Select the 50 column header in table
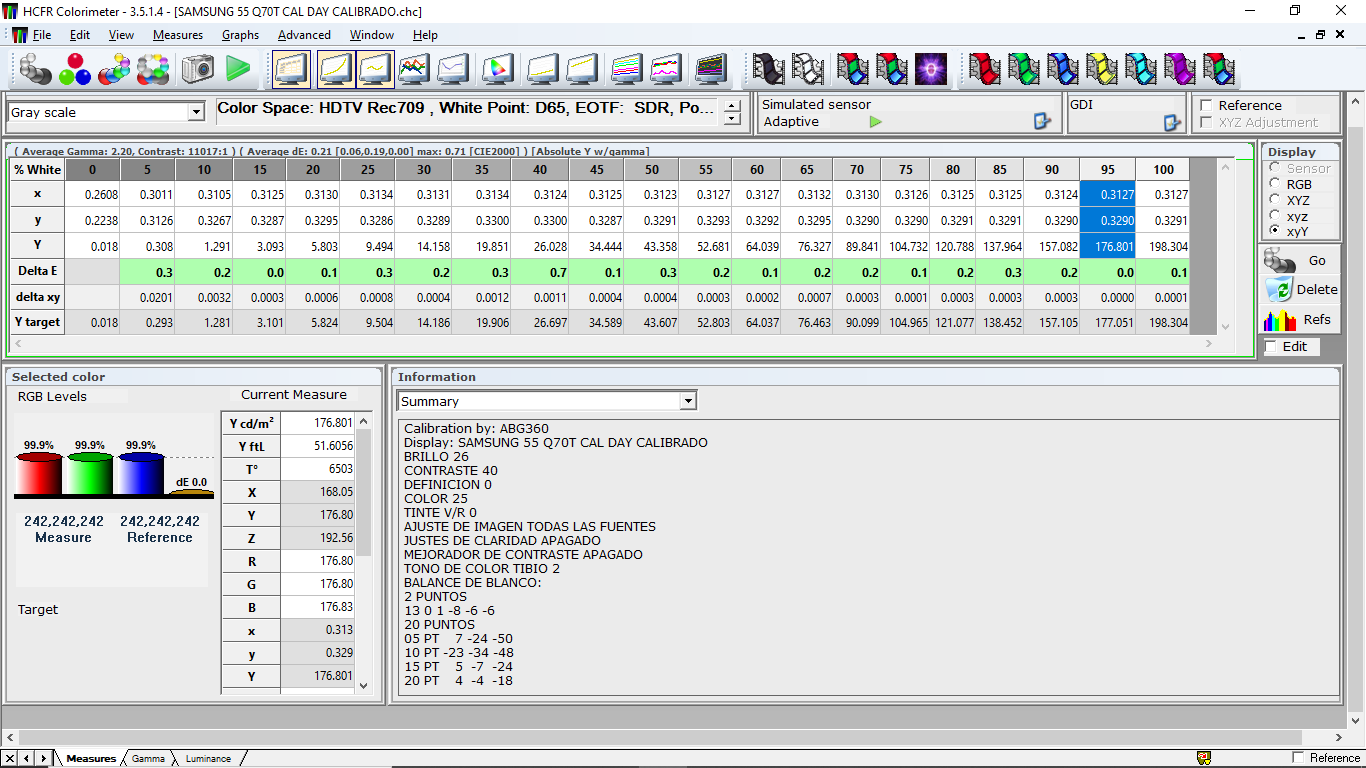 652,169
